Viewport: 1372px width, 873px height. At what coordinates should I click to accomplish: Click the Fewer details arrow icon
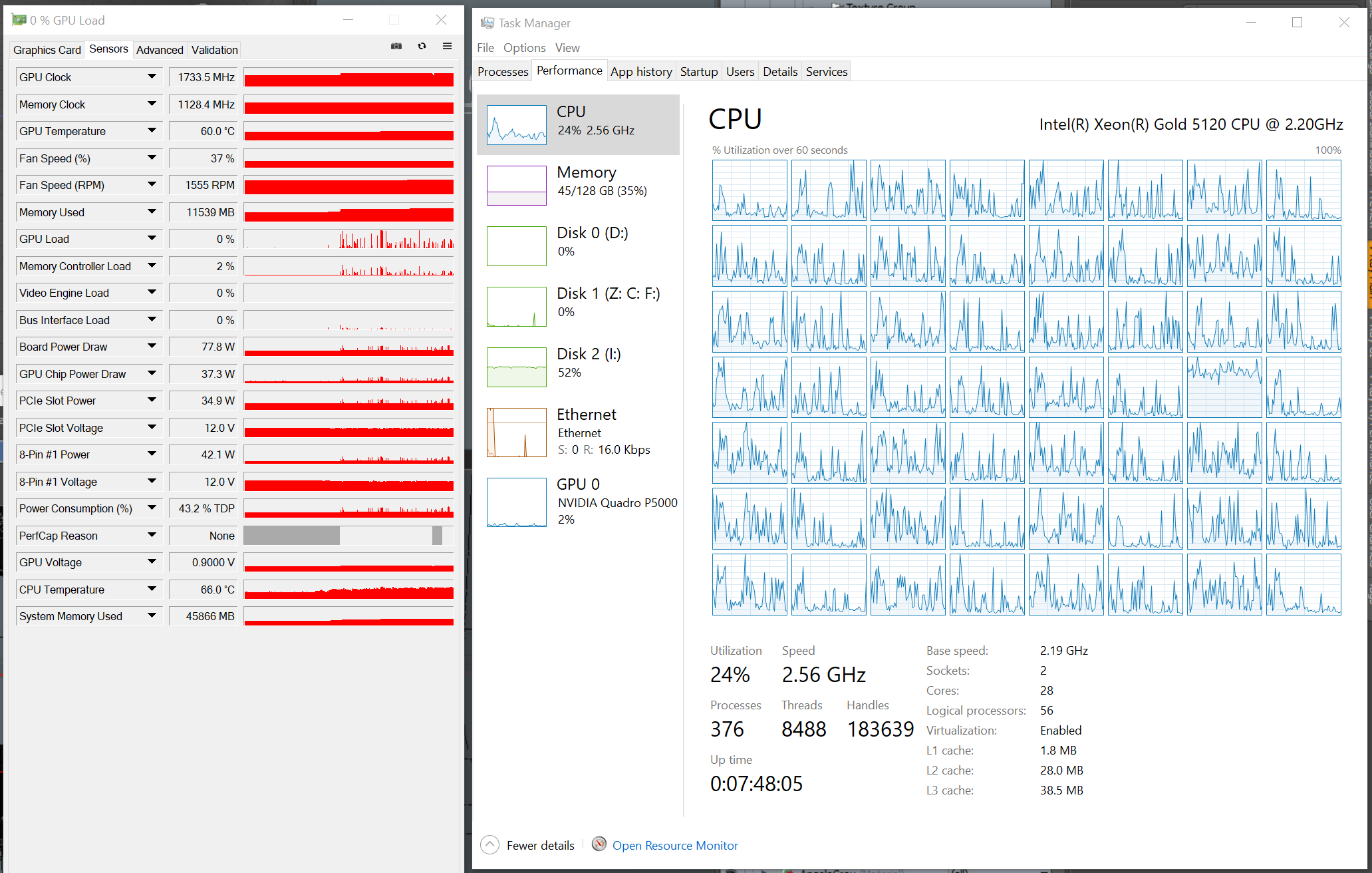pyautogui.click(x=489, y=845)
